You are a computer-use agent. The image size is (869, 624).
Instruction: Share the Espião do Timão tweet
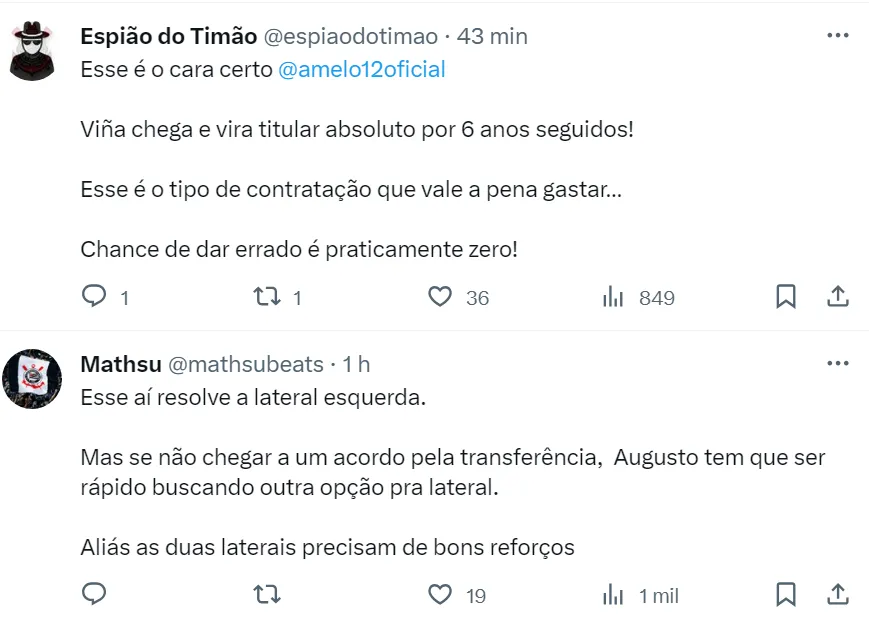(x=838, y=297)
